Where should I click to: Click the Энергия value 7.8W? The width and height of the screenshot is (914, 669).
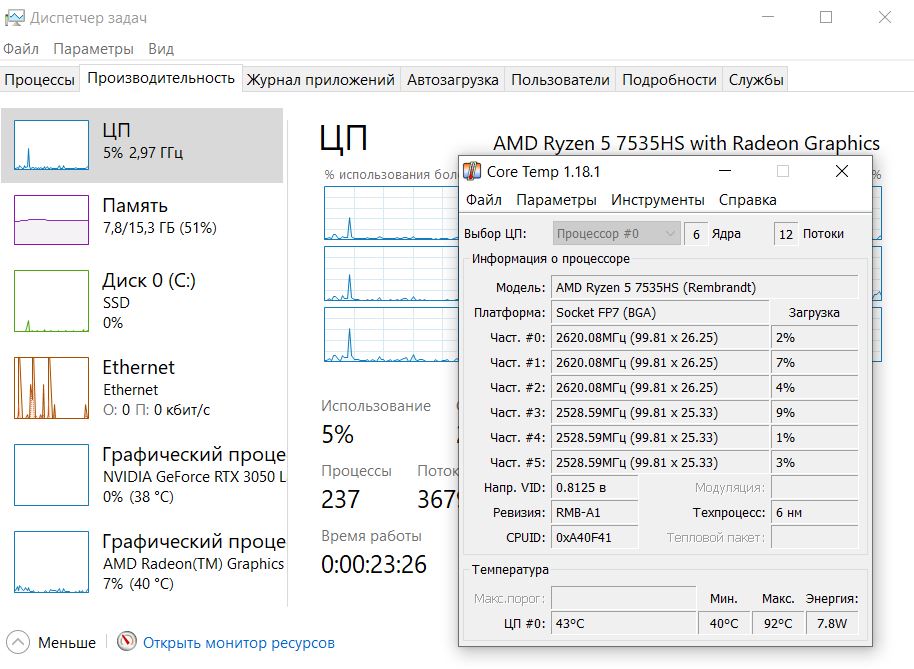click(832, 624)
